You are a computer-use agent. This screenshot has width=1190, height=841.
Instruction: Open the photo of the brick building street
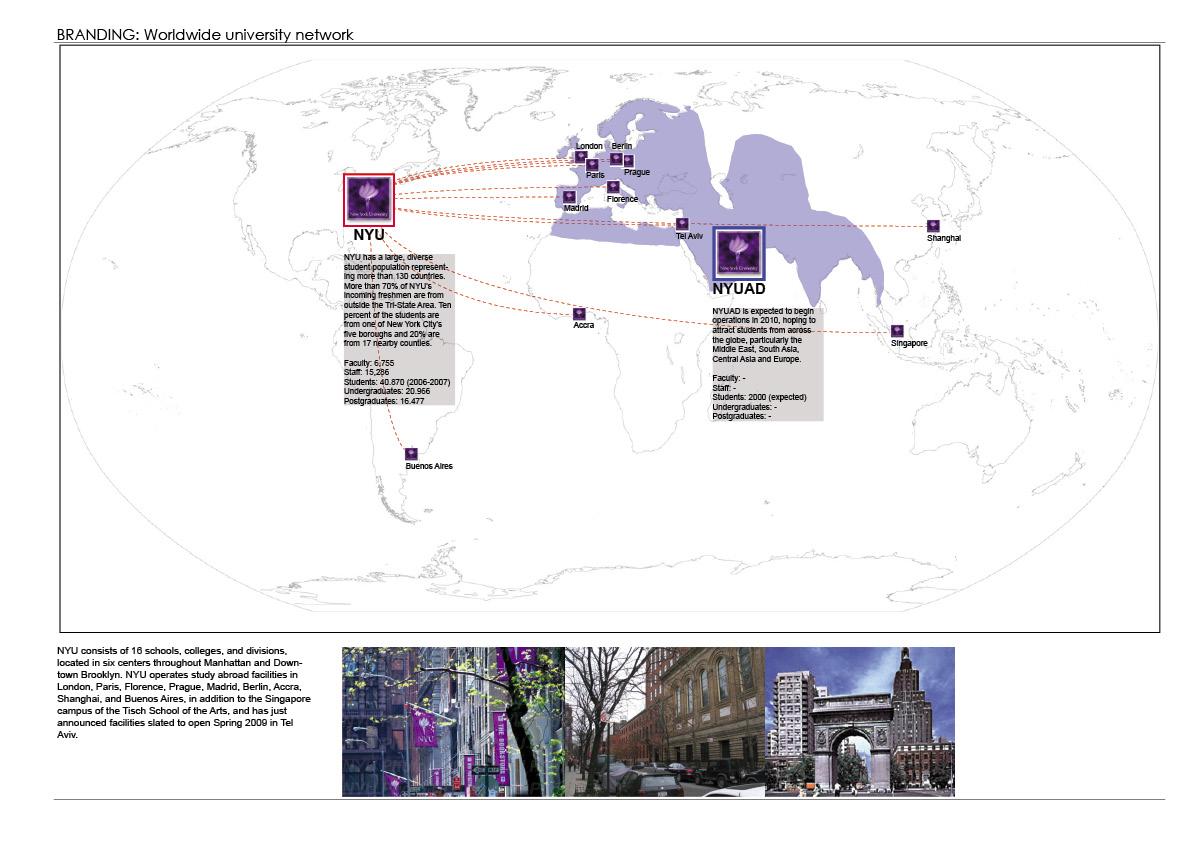click(x=665, y=722)
